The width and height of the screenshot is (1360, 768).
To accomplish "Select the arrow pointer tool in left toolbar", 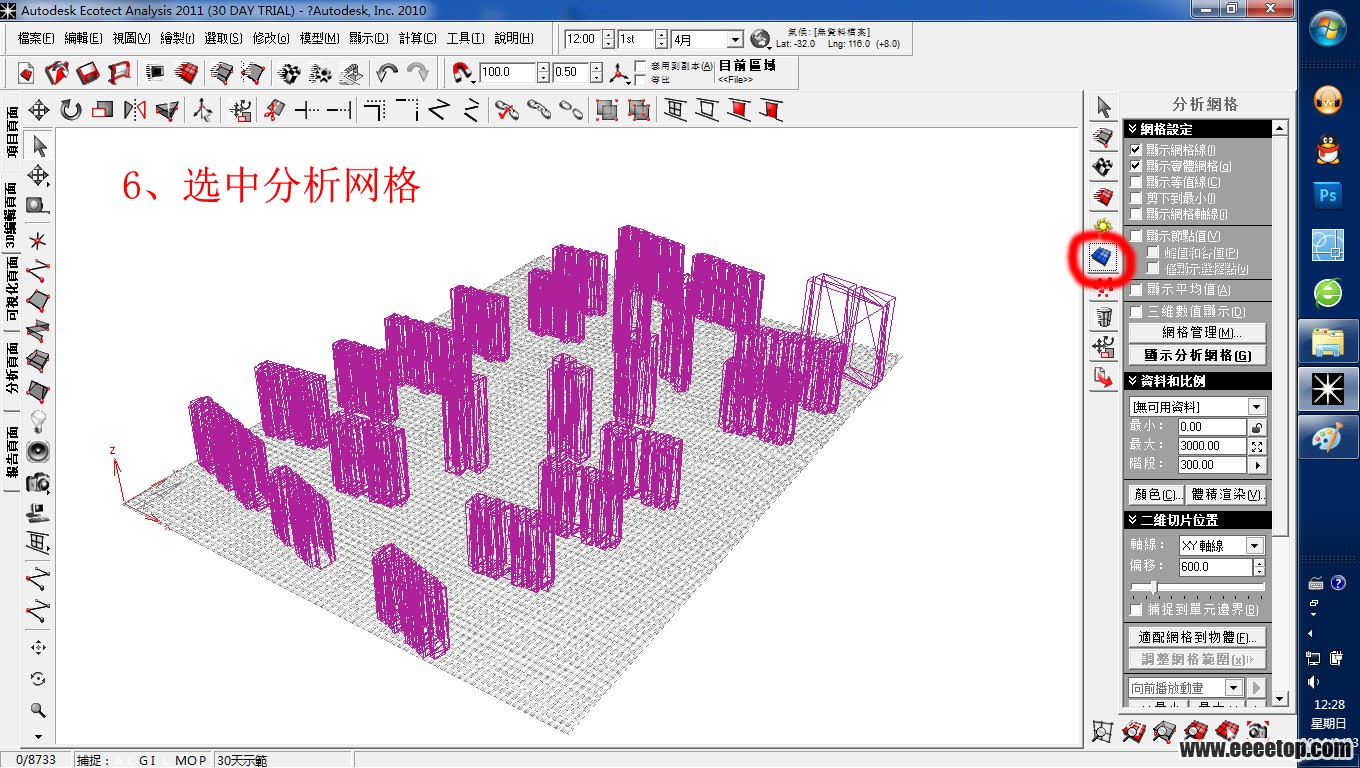I will (x=39, y=146).
